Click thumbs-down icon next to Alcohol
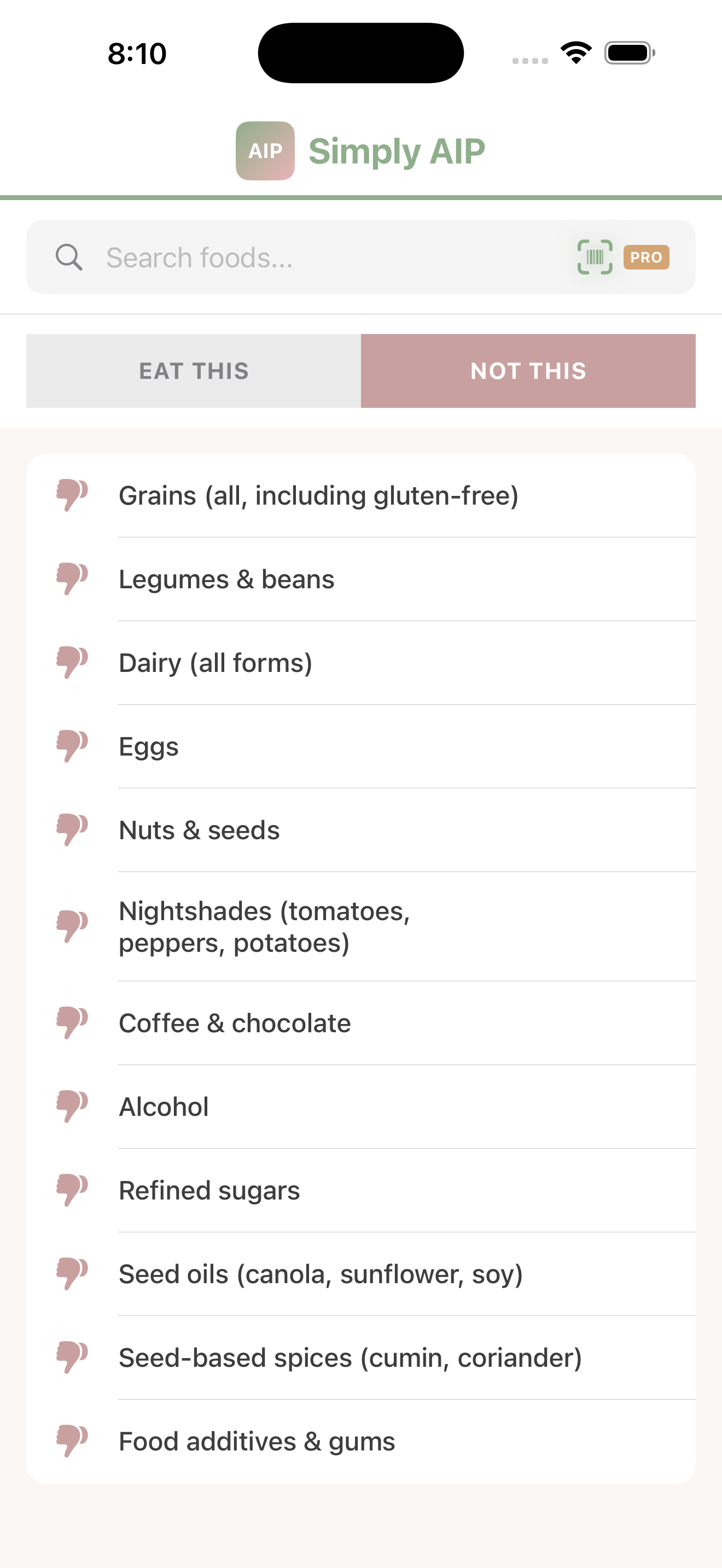The image size is (722, 1568). (72, 1106)
